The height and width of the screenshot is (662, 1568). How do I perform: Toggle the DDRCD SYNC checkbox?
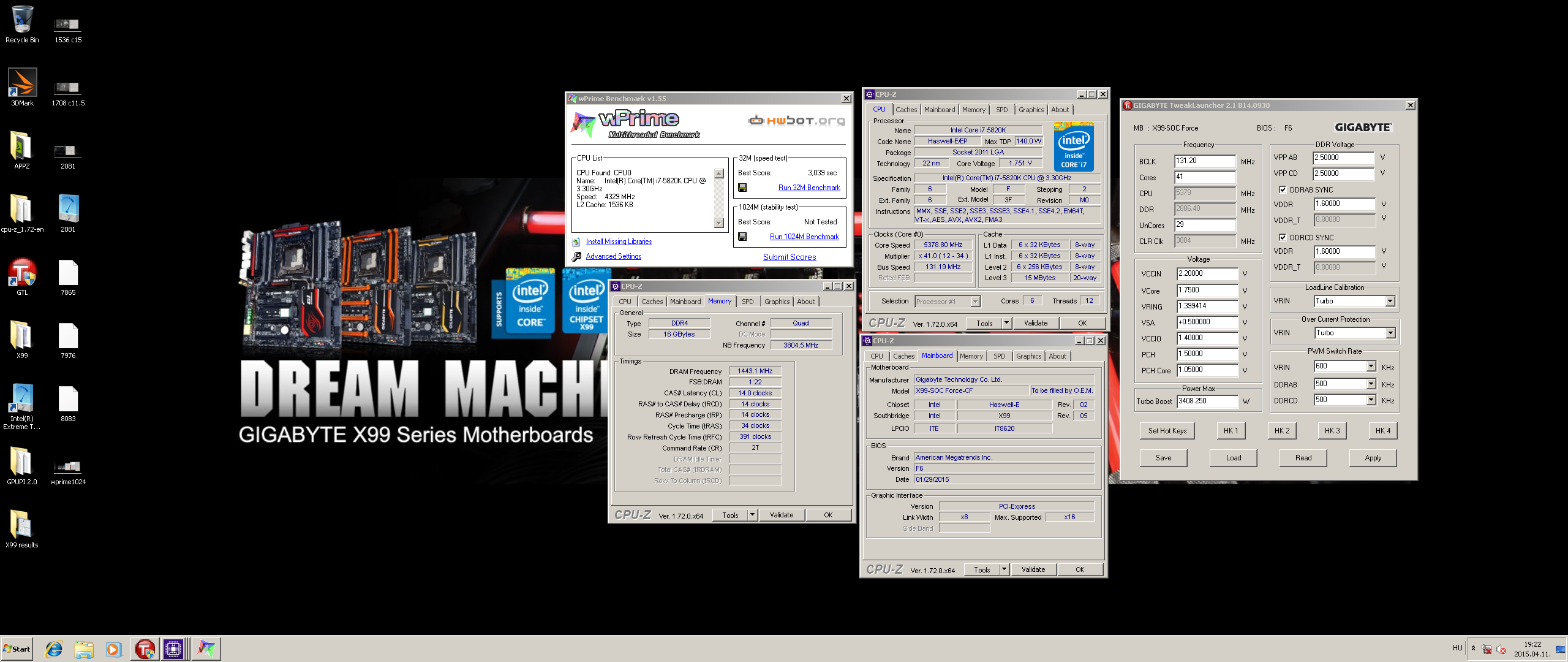tap(1283, 237)
